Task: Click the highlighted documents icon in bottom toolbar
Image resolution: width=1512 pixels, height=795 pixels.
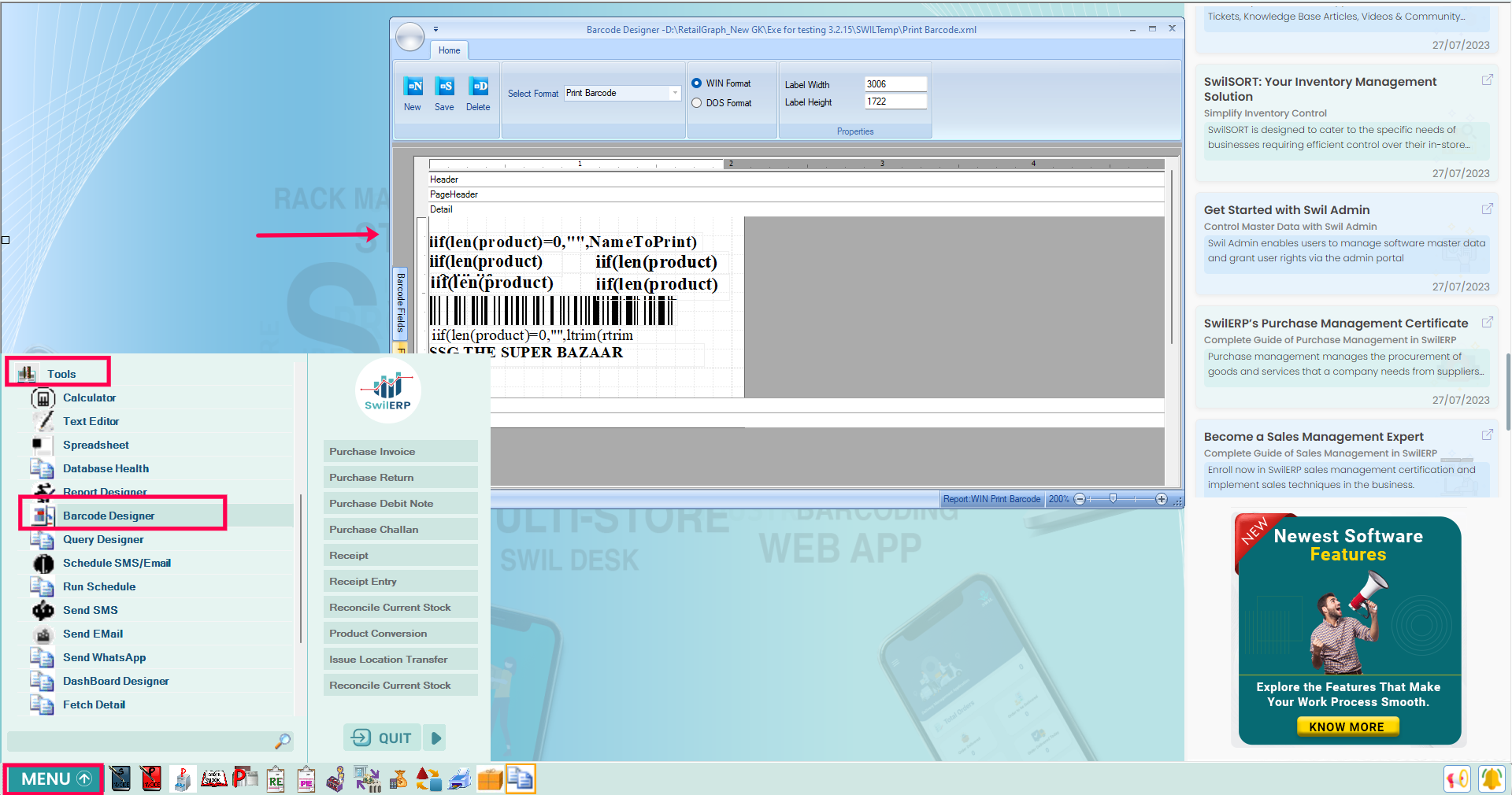Action: 521,778
